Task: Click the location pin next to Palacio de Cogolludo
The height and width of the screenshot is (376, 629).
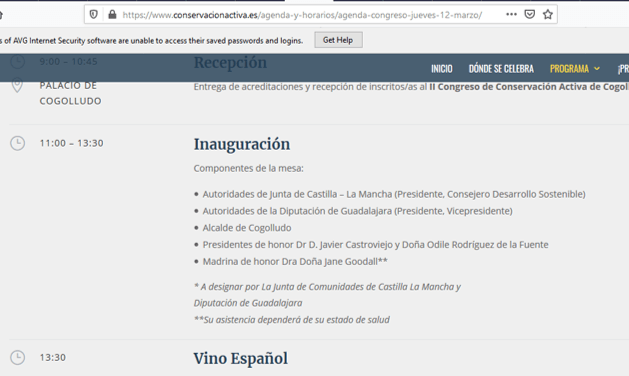Action: tap(17, 85)
